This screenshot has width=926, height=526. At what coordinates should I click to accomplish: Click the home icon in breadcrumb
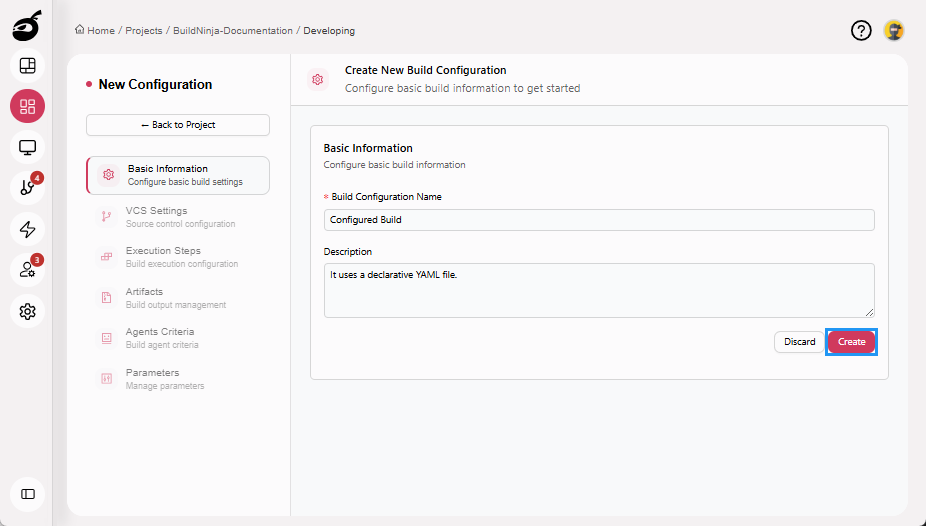[80, 30]
